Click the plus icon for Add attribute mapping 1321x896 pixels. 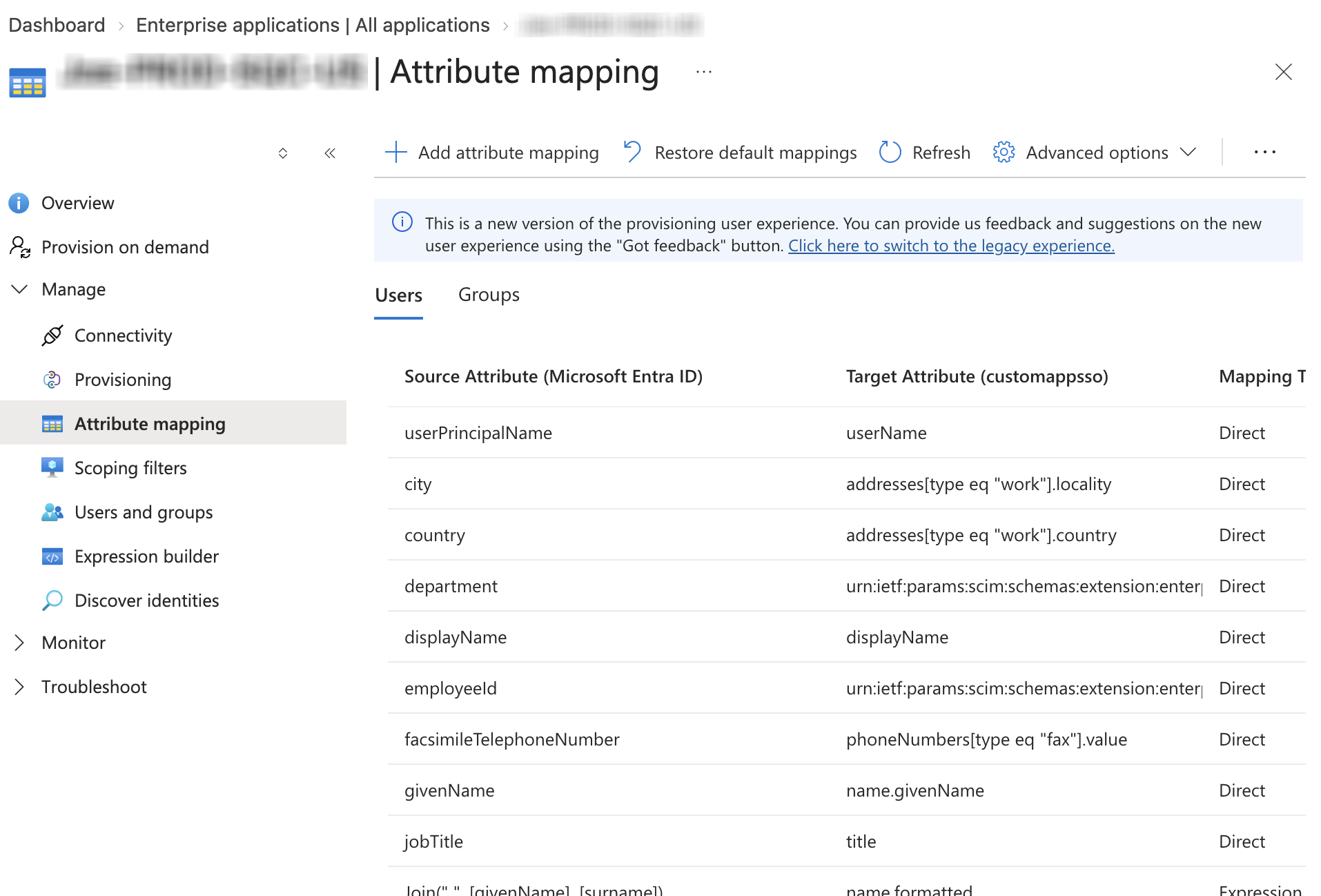[396, 152]
